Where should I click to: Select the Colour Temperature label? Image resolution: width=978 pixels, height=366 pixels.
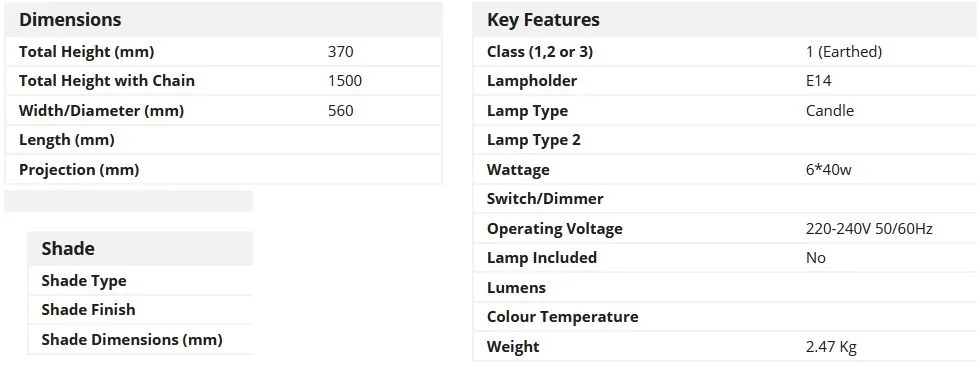563,317
